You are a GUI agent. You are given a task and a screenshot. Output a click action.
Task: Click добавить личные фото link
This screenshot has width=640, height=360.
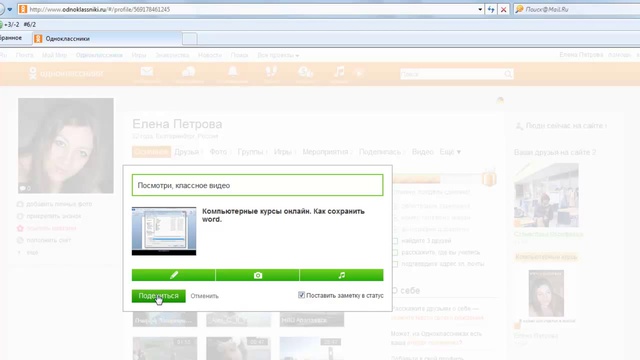point(59,204)
